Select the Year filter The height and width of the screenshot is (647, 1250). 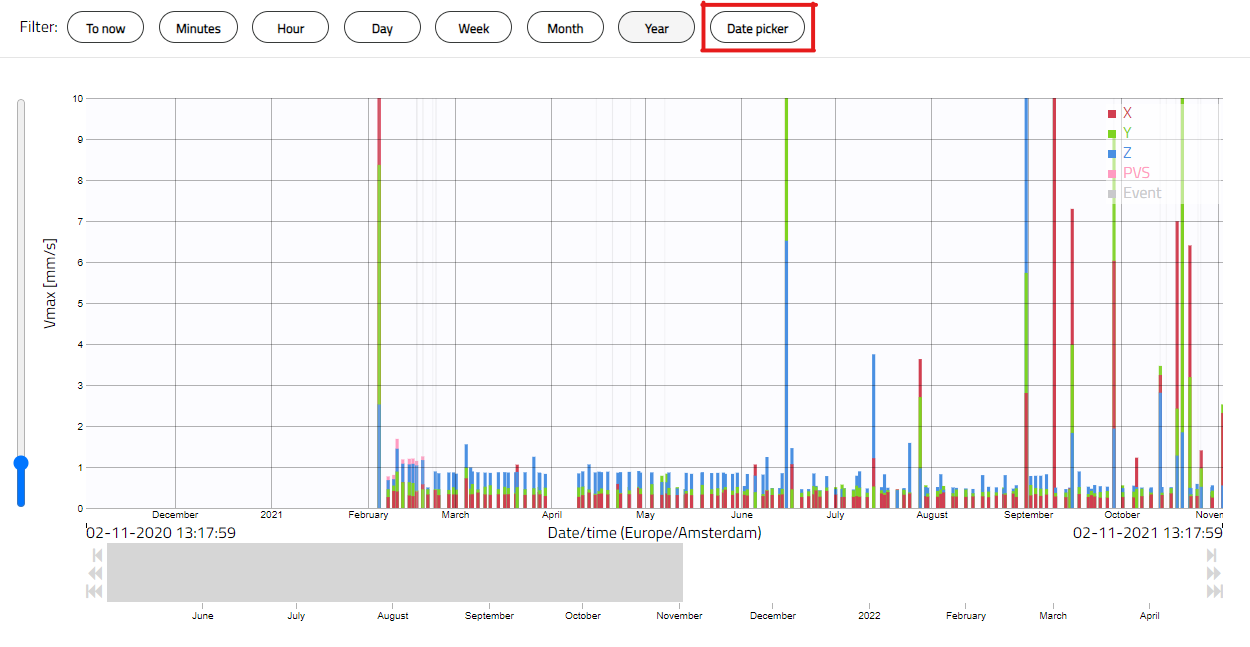(656, 28)
